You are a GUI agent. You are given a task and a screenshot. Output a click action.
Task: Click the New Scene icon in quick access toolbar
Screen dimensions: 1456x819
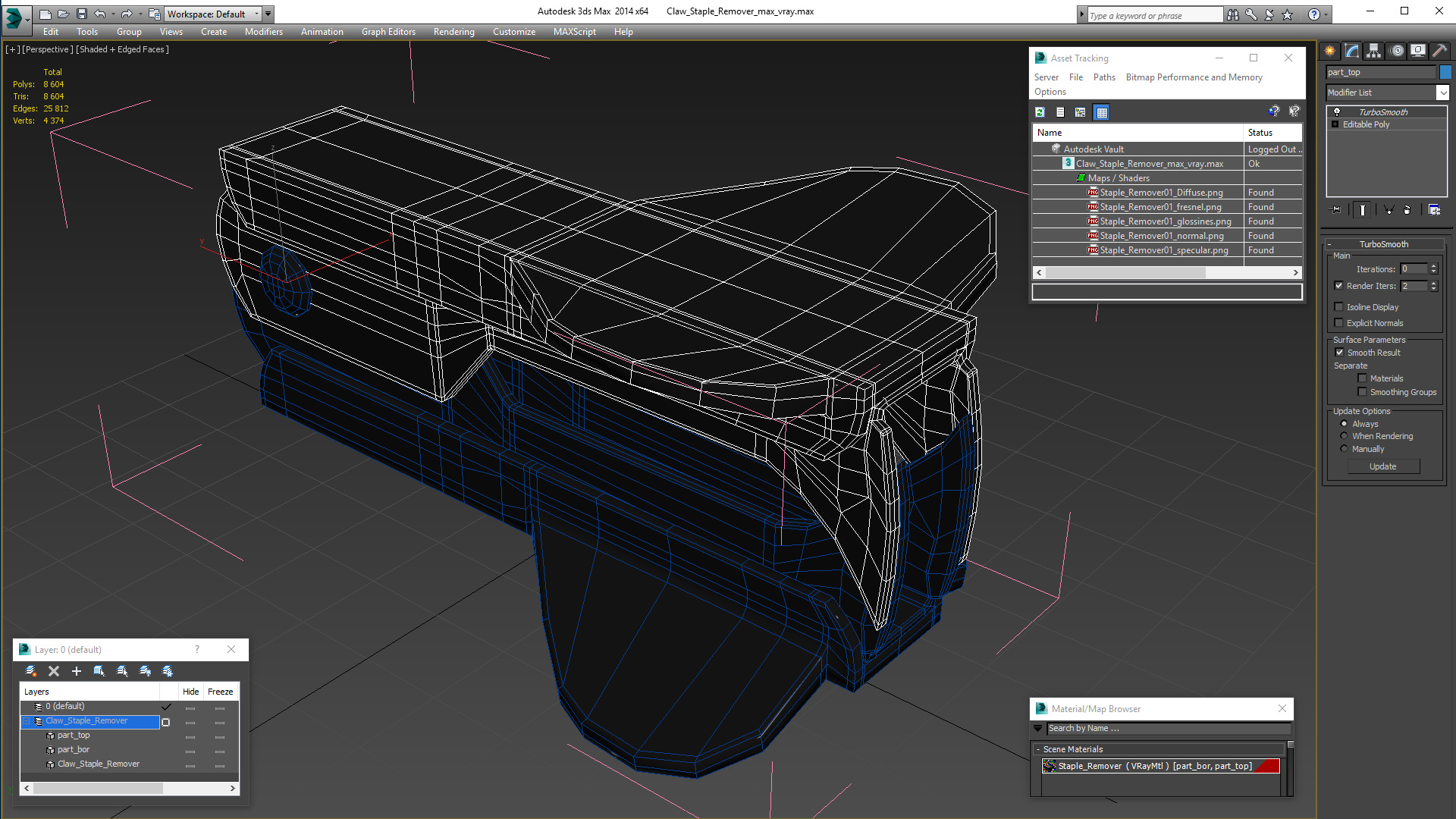point(45,14)
